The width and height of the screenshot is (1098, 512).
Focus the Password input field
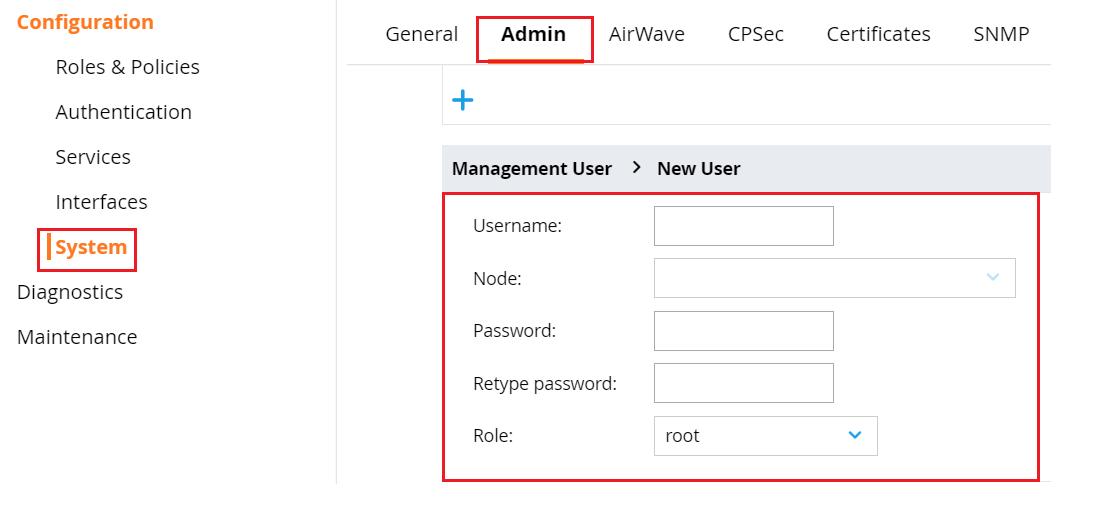coord(744,331)
